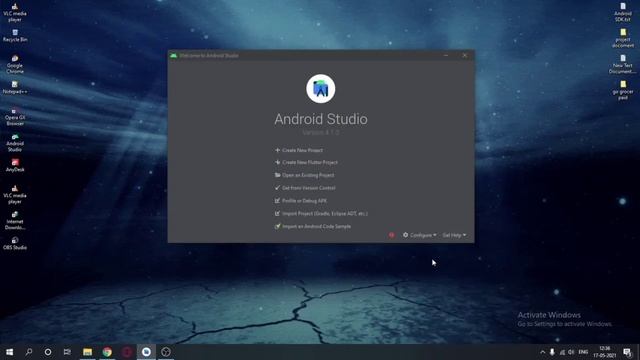This screenshot has width=640, height=360.
Task: Open File Explorer from the taskbar
Action: tap(87, 352)
